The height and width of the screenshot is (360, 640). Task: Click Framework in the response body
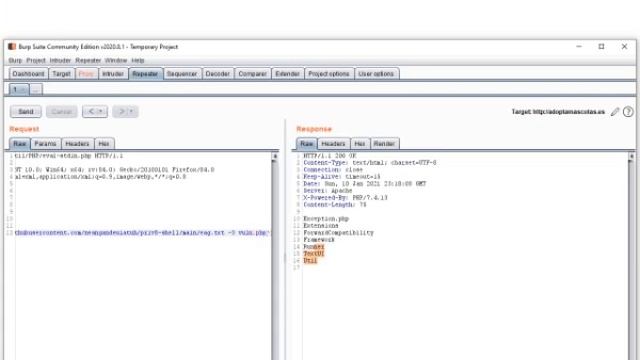click(319, 240)
